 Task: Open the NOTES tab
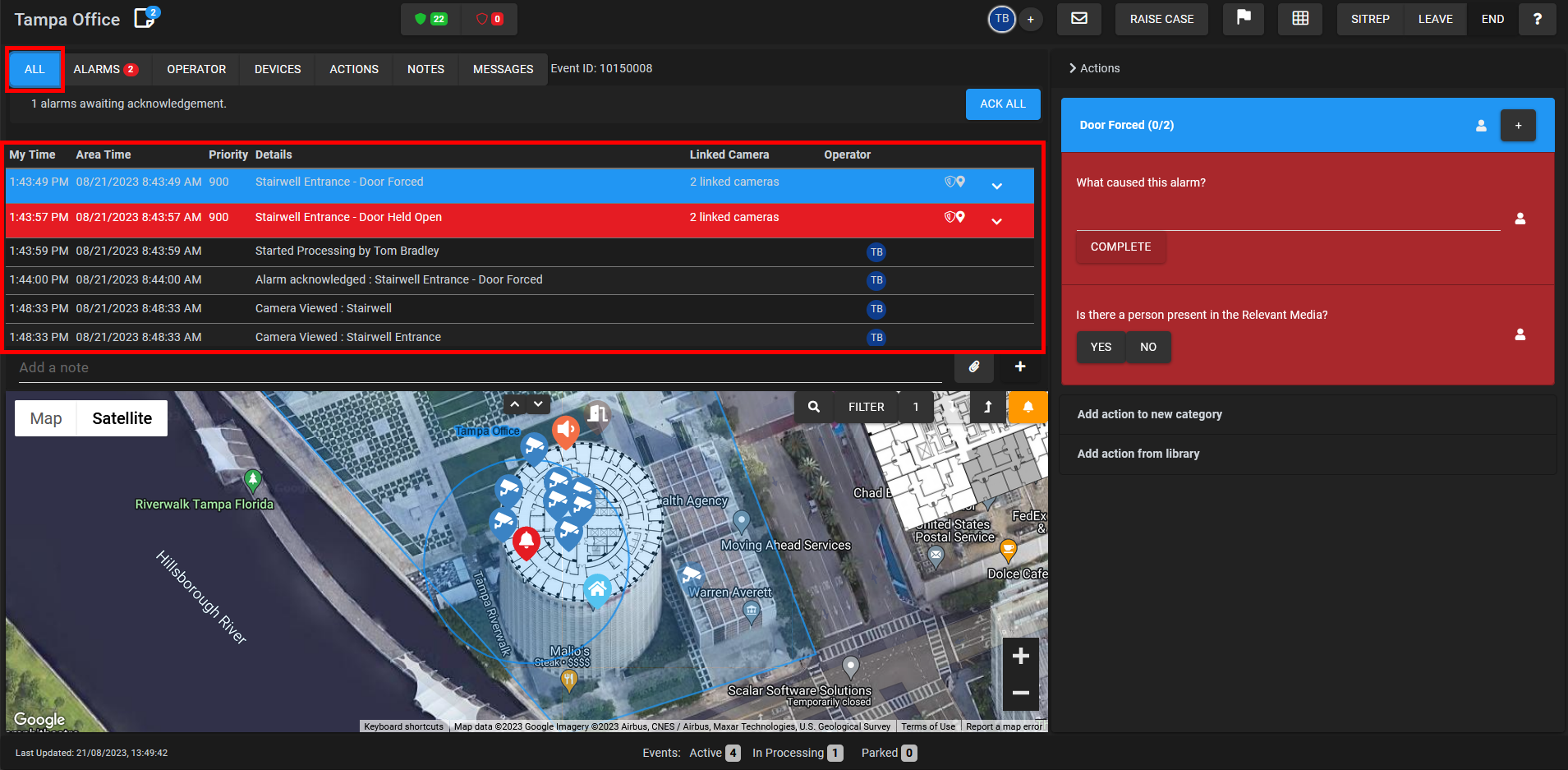pos(425,69)
